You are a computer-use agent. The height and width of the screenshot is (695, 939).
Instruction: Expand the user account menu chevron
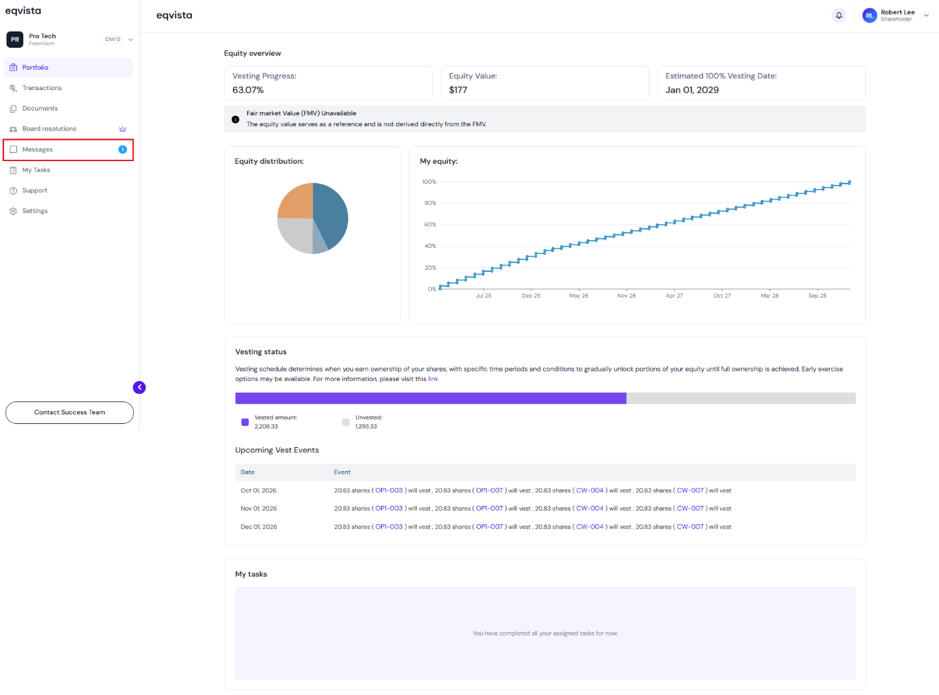[x=926, y=16]
